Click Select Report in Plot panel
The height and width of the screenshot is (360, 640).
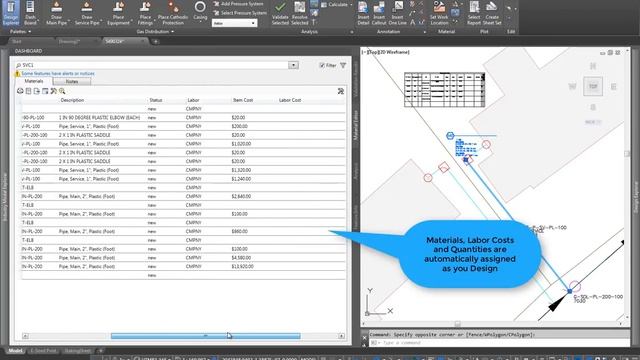pos(474,13)
